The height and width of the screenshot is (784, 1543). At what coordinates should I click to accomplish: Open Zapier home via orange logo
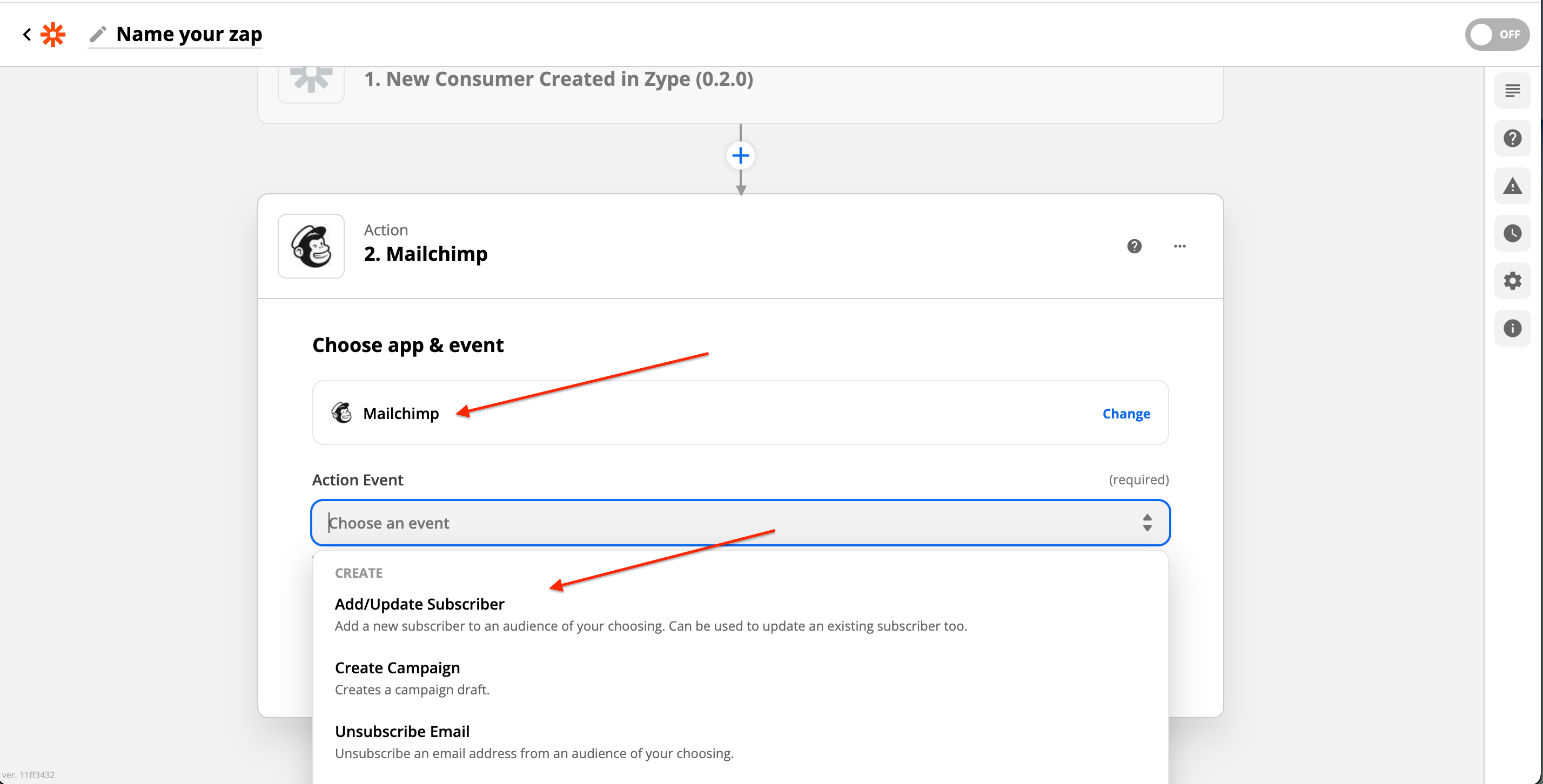(x=53, y=35)
